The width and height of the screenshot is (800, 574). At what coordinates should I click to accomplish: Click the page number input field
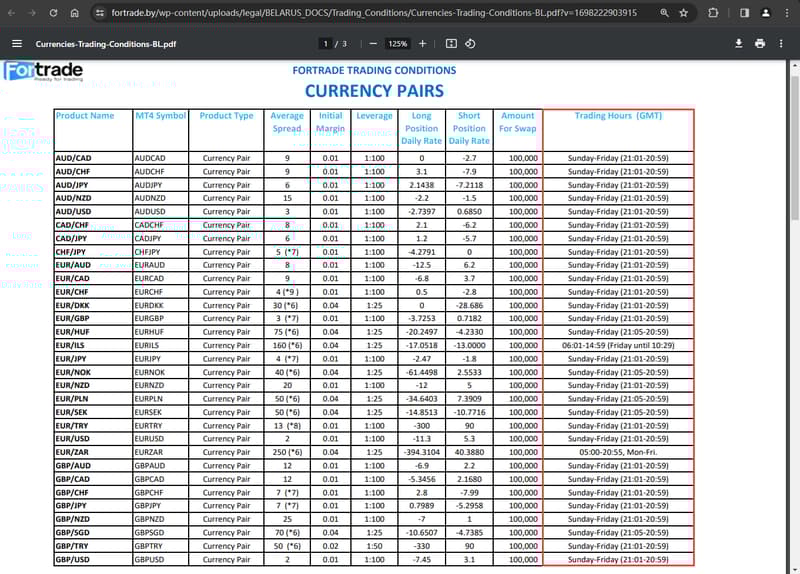pyautogui.click(x=326, y=44)
